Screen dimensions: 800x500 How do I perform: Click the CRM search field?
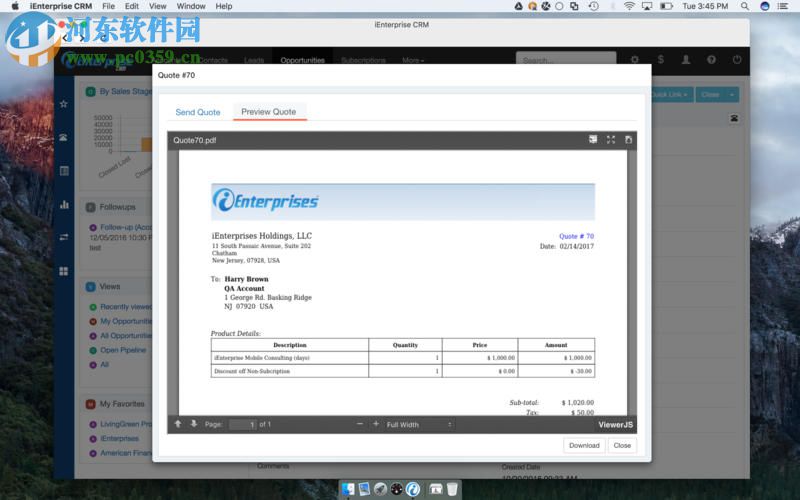[566, 60]
